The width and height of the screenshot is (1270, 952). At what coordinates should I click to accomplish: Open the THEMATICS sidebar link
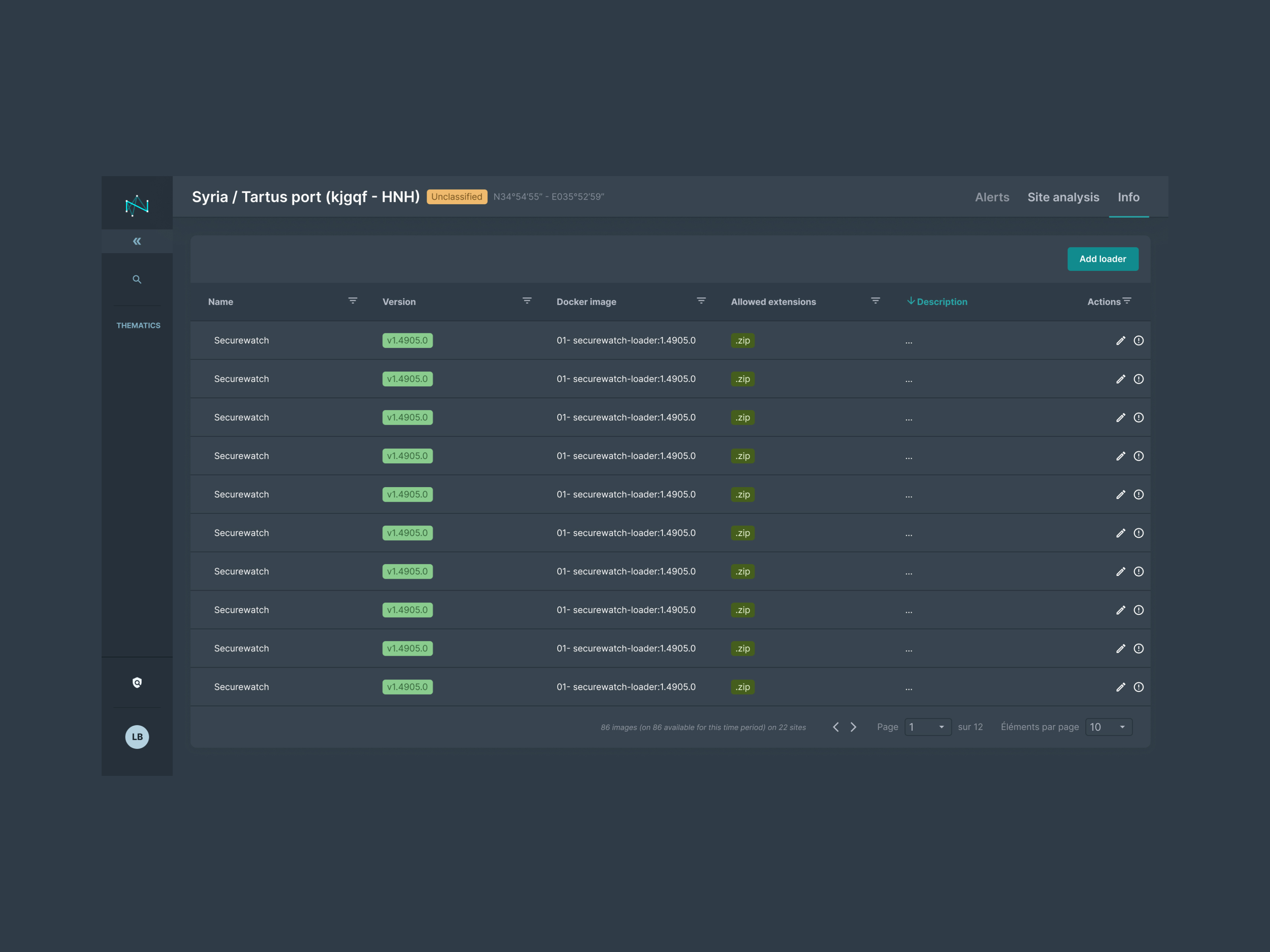point(139,325)
